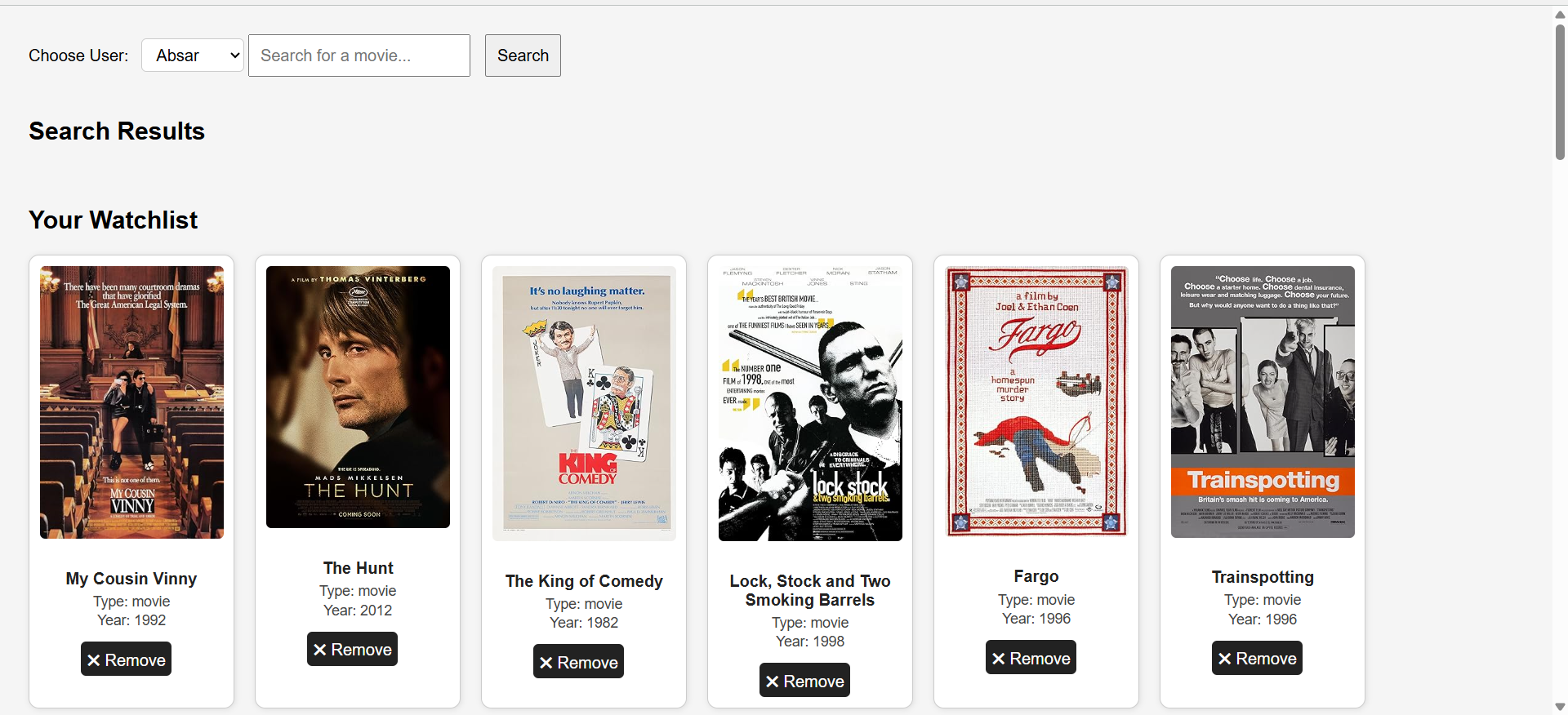Click the Fargo movie poster
Screen dimensions: 1568x715
click(x=1036, y=402)
